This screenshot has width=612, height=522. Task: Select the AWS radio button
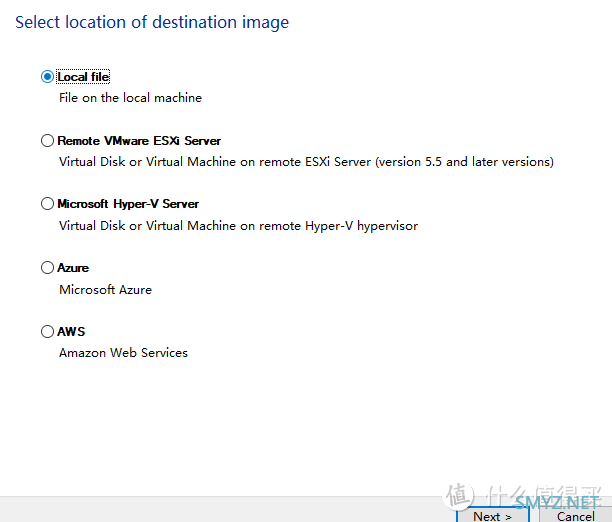[x=47, y=331]
